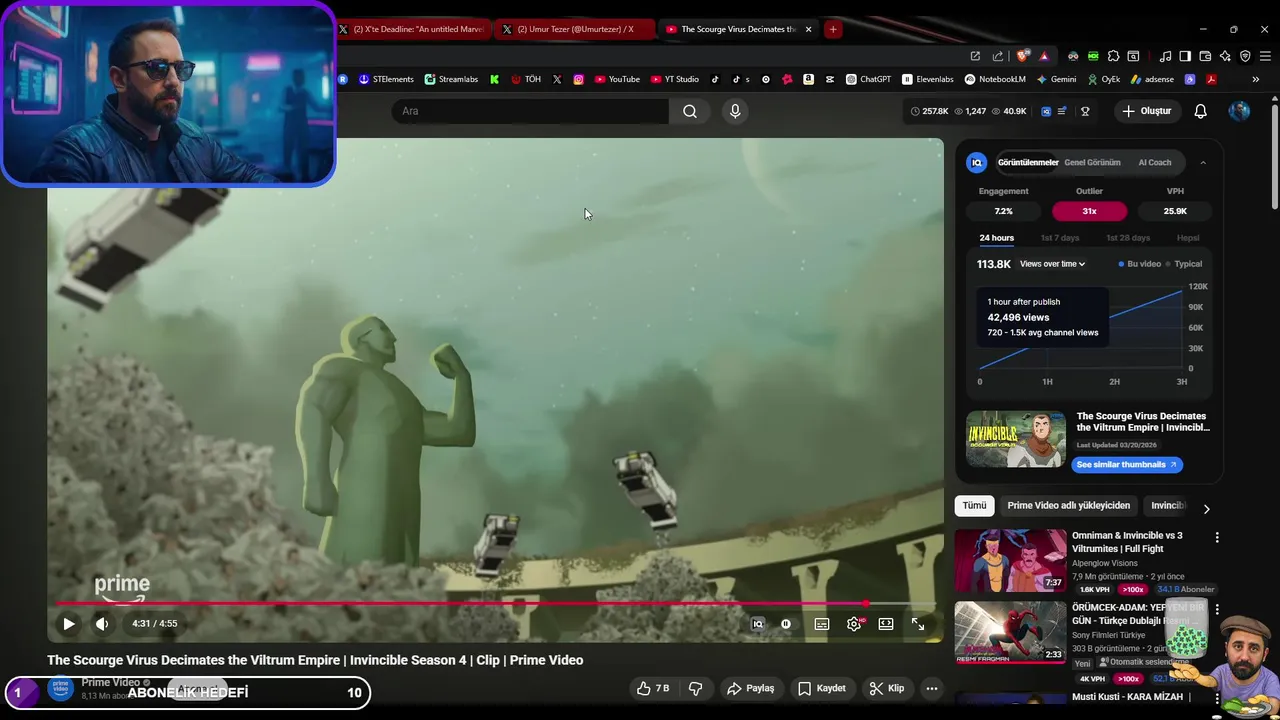
Task: Open the AI Coach tab
Action: tap(1154, 162)
